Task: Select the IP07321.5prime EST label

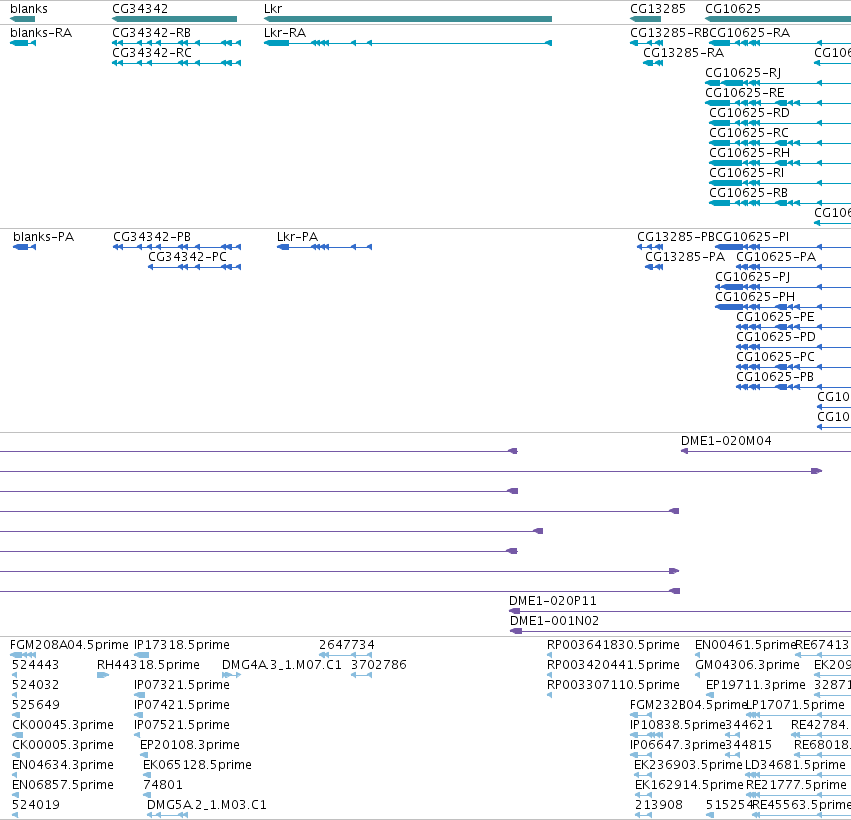Action: point(182,685)
